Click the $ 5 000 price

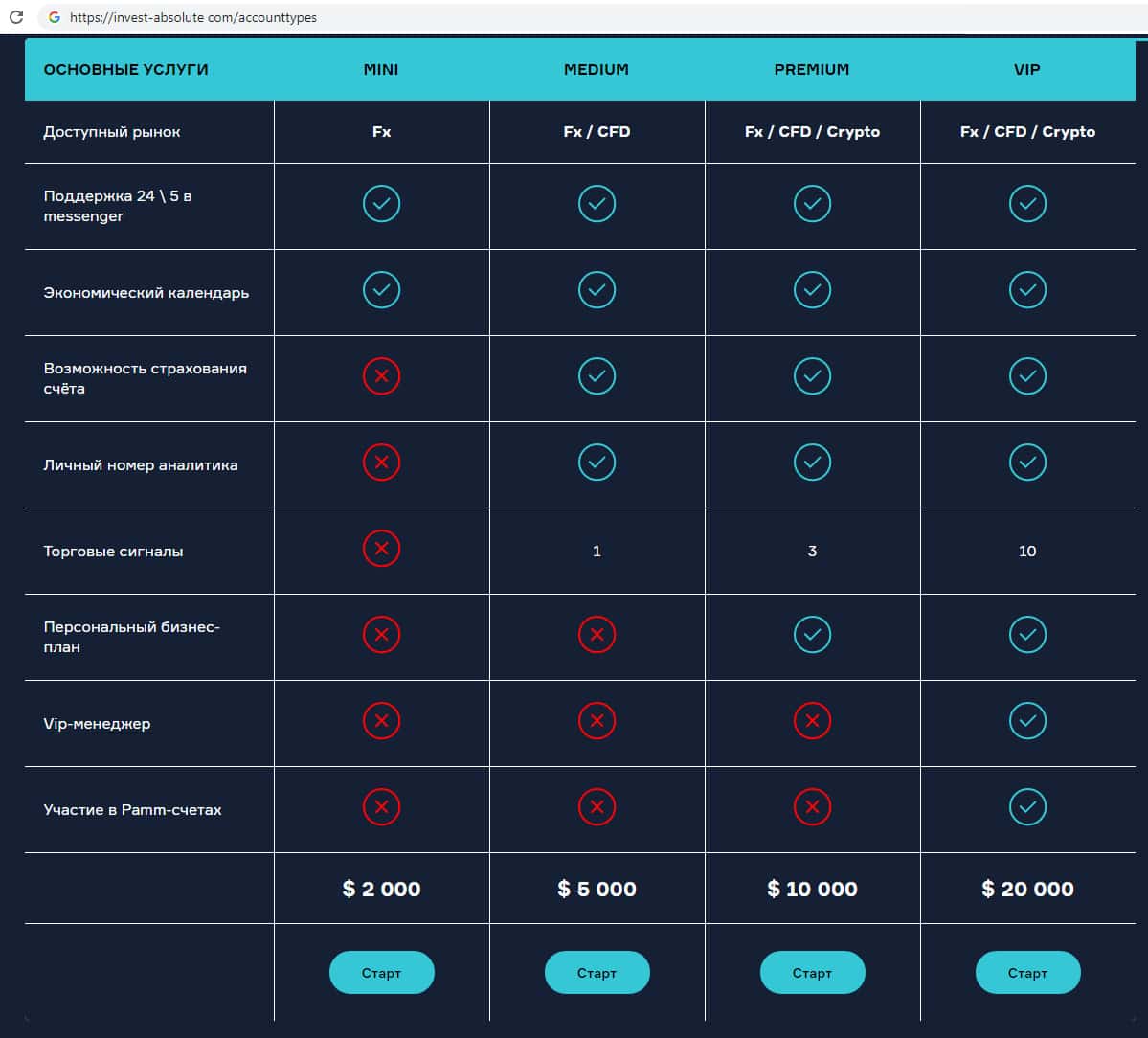[597, 889]
